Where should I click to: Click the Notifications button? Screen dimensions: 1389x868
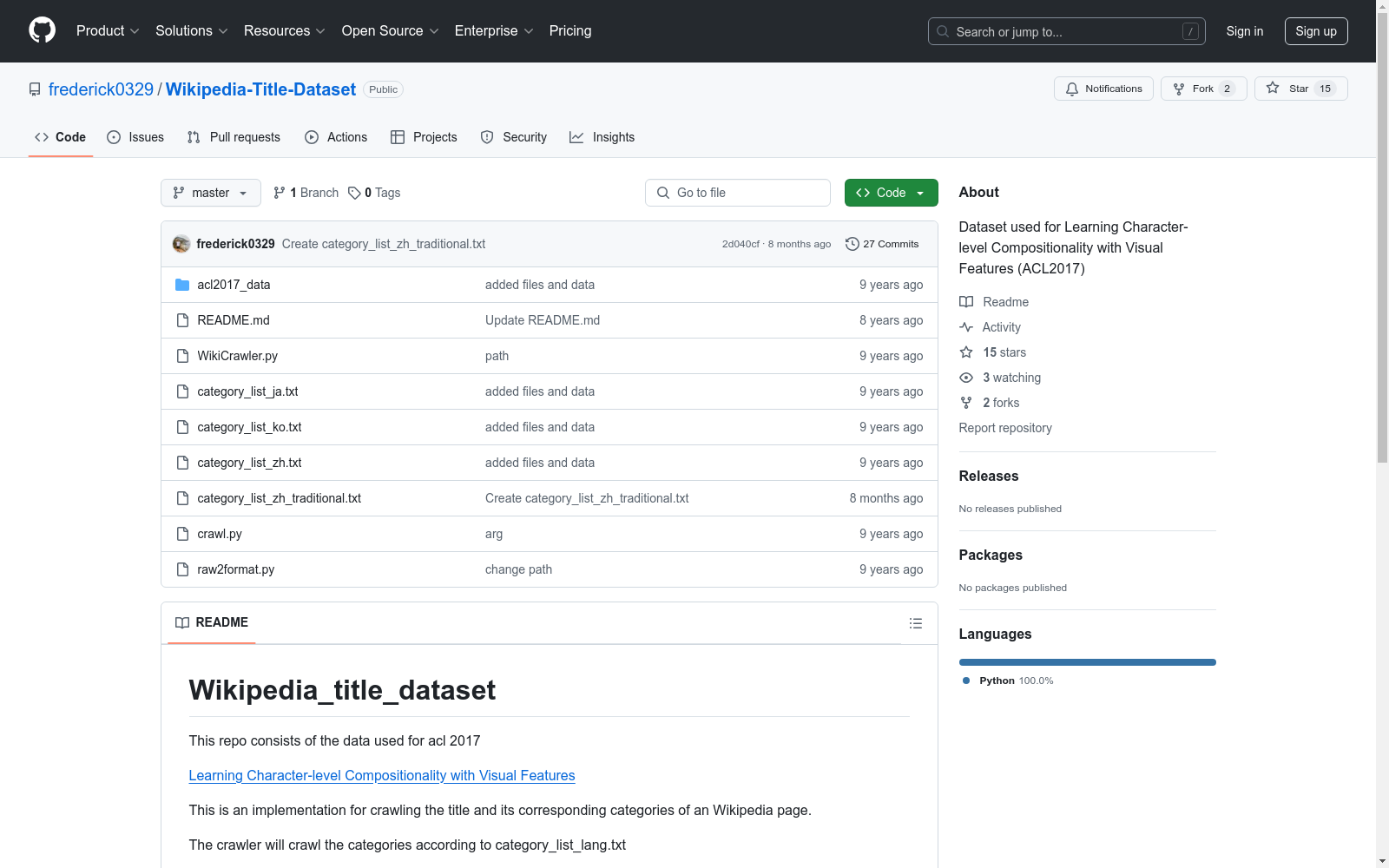tap(1103, 89)
